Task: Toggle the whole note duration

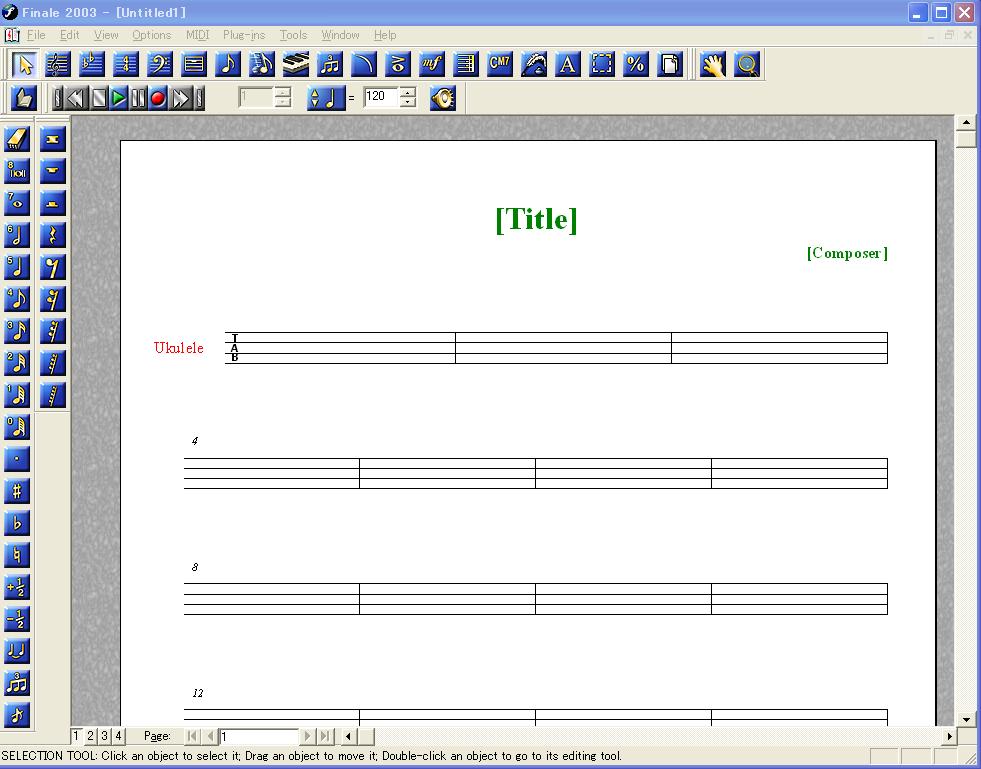Action: 17,203
